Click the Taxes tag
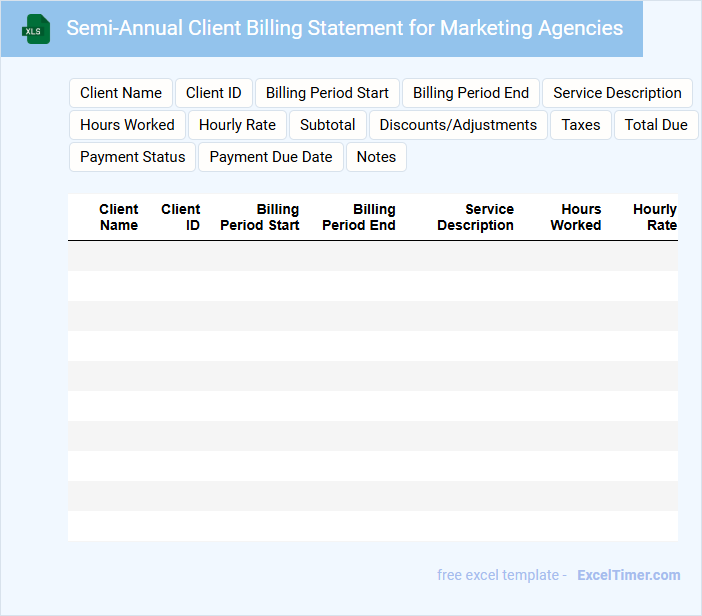Image resolution: width=702 pixels, height=616 pixels. point(581,125)
